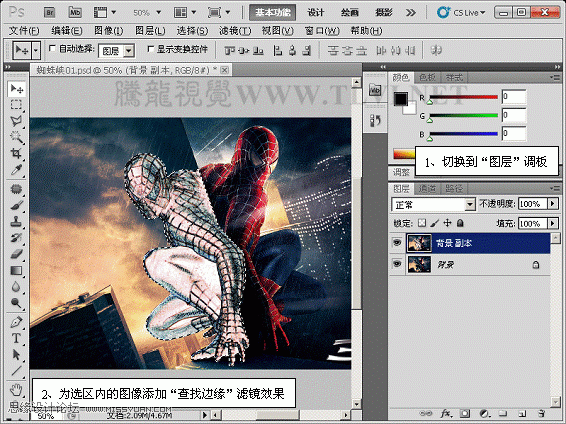Open the 滤镜(T) menu
The image size is (566, 424).
tap(235, 31)
